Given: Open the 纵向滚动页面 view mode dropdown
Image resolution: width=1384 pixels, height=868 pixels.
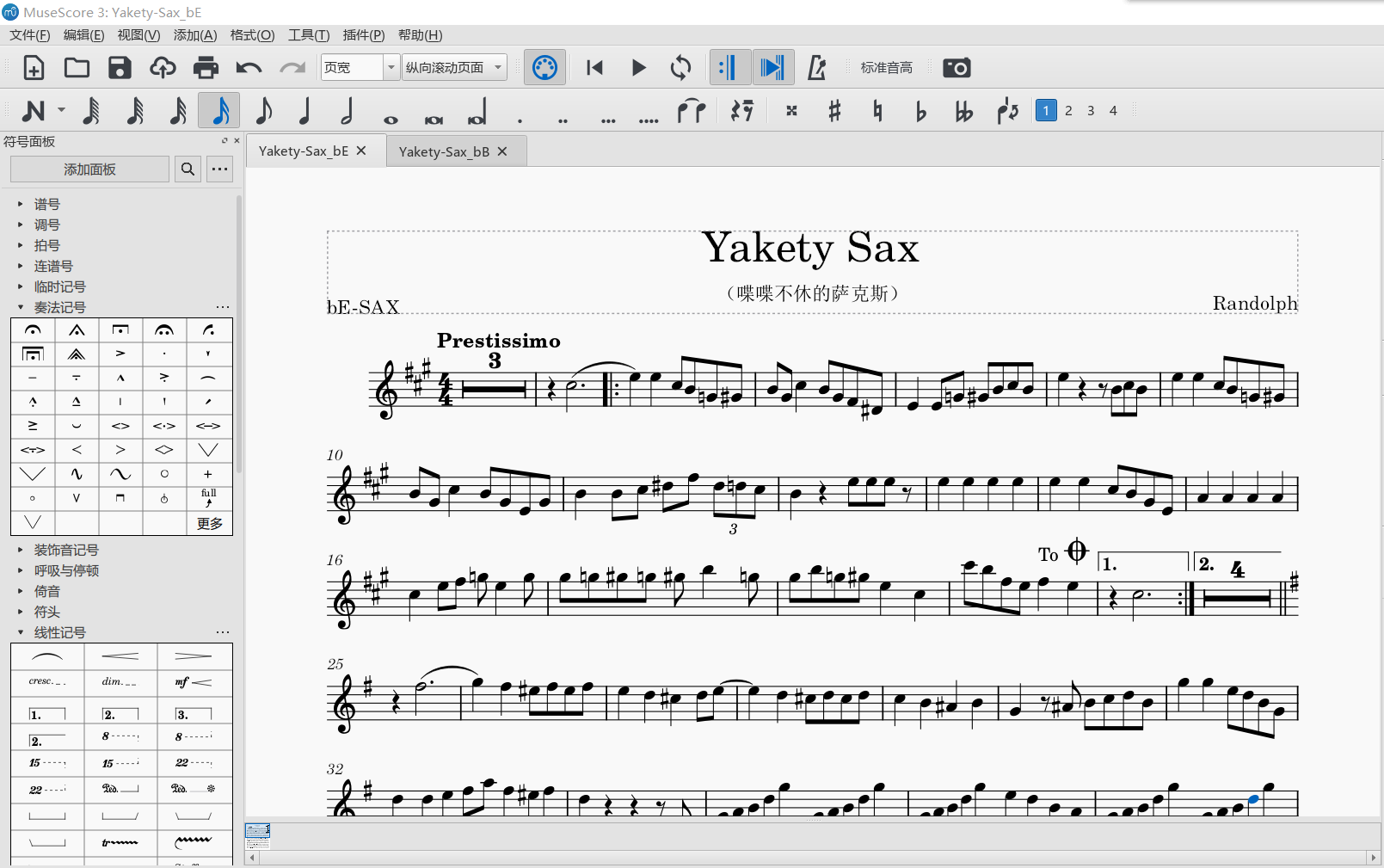Looking at the screenshot, I should 454,67.
